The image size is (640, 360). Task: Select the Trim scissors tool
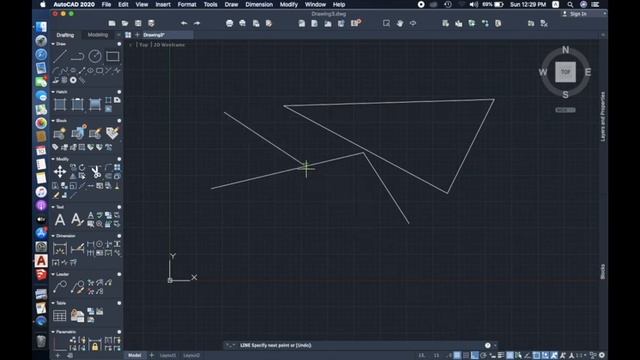pos(96,172)
